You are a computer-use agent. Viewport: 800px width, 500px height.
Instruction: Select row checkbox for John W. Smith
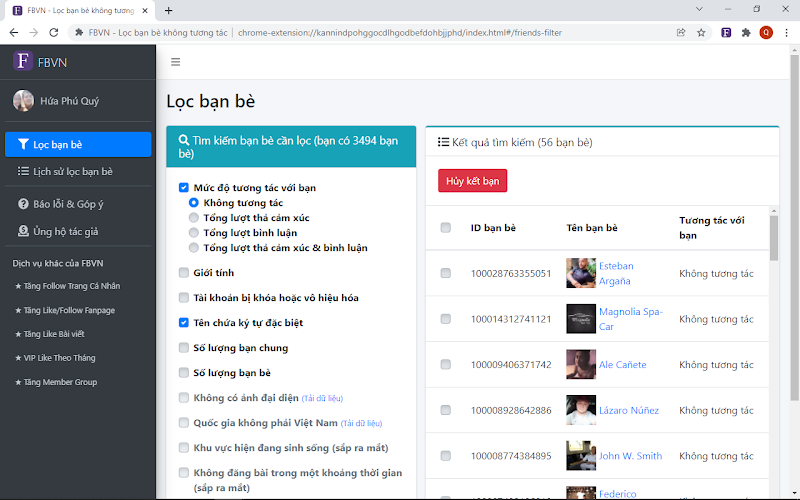coord(445,456)
